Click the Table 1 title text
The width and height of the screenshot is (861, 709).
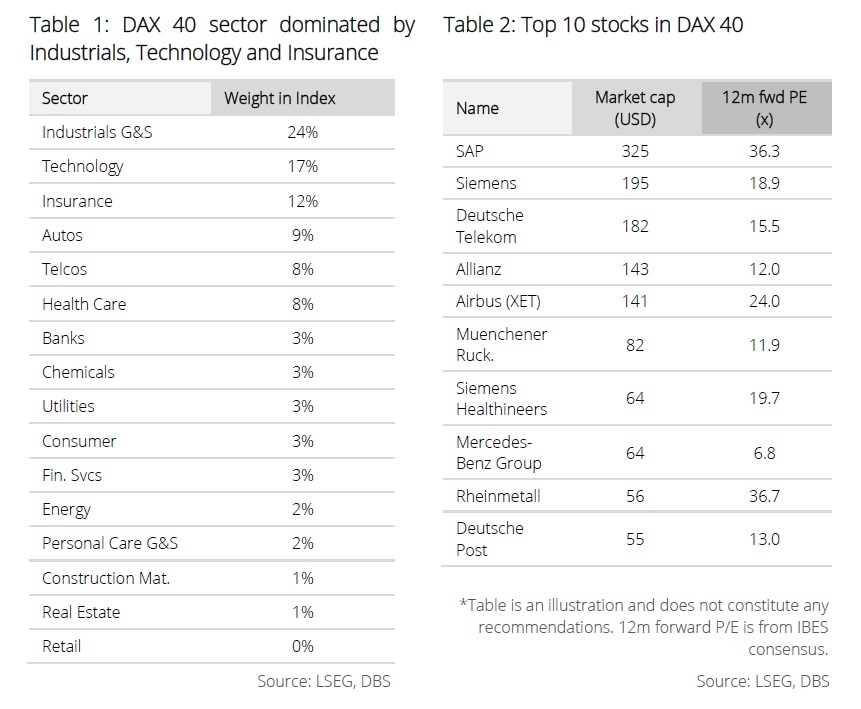click(x=222, y=38)
